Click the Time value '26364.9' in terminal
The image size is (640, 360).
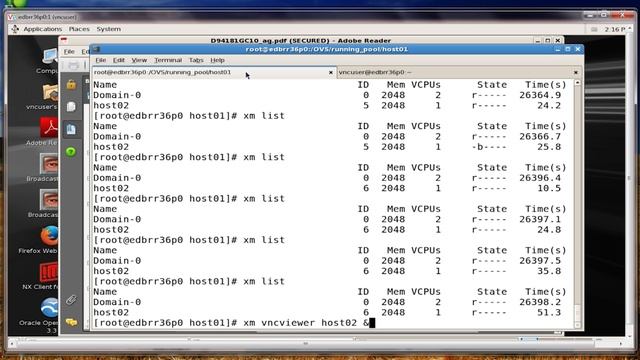tap(540, 95)
